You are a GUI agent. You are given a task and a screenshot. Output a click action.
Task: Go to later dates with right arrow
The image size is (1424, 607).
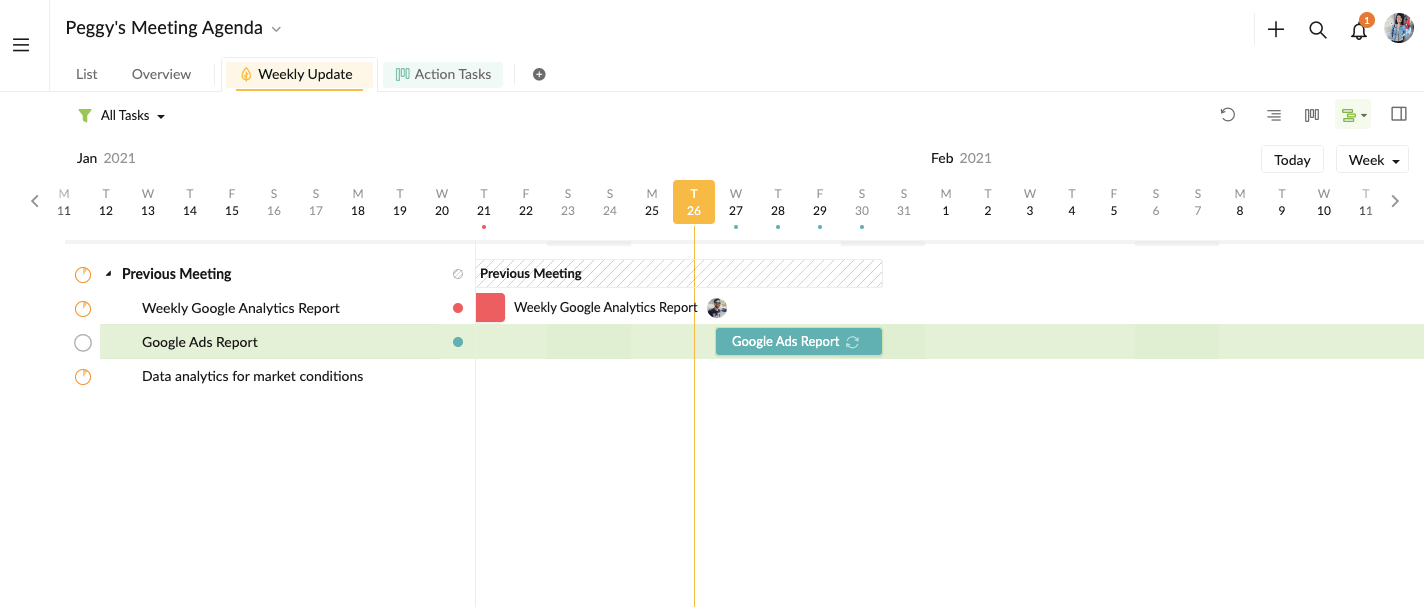coord(1396,201)
